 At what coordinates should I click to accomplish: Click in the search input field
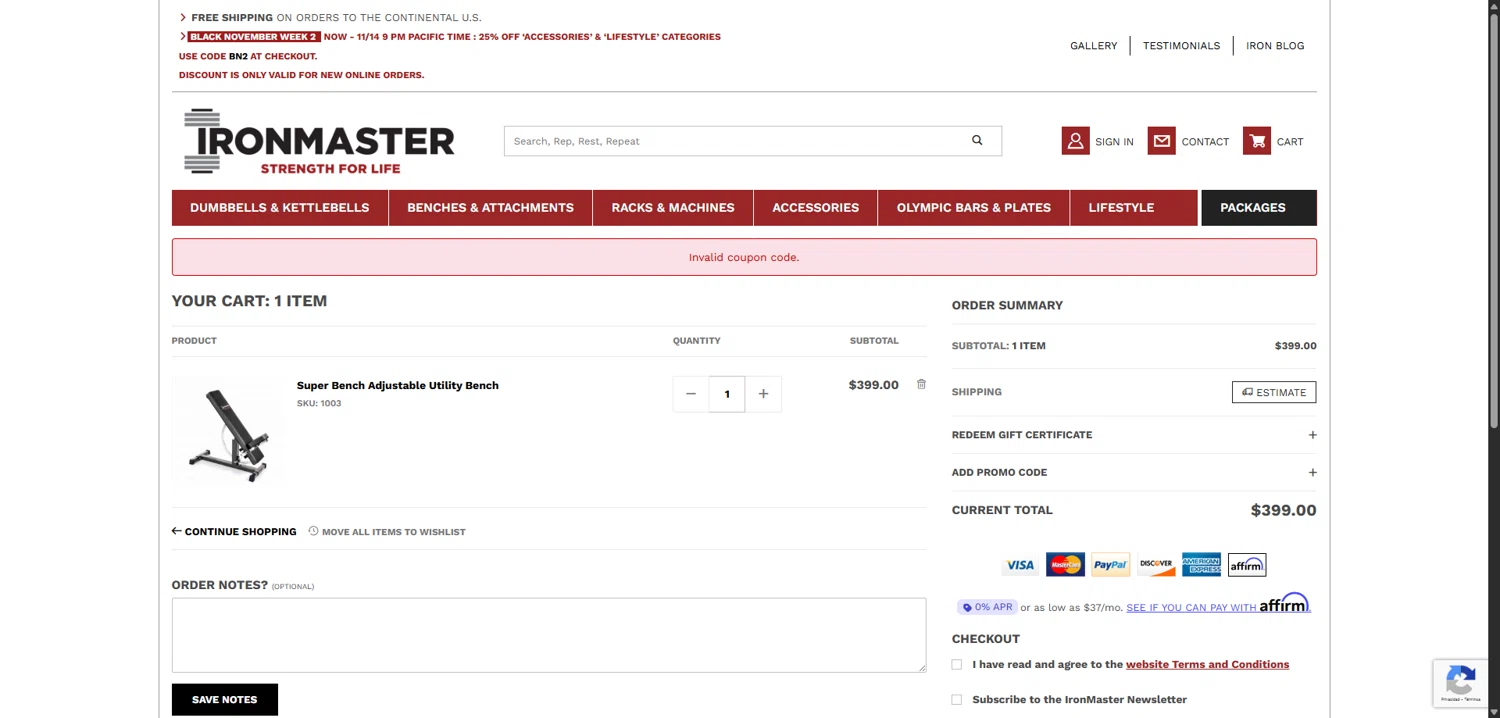(740, 141)
